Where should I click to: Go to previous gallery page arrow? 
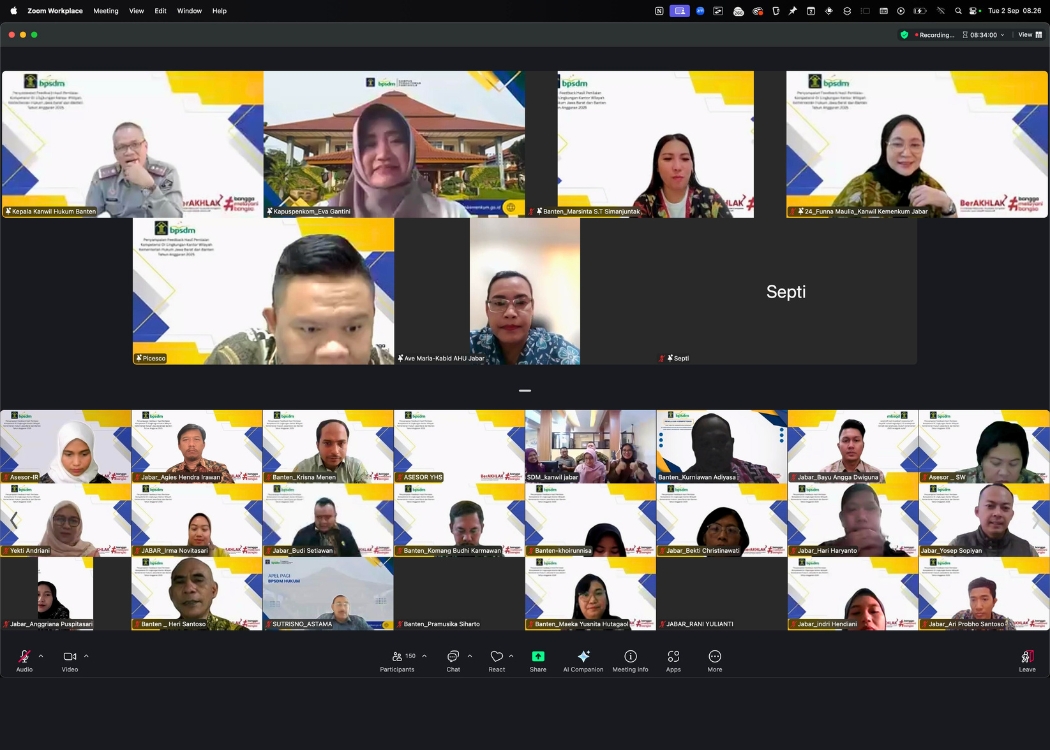(x=13, y=520)
